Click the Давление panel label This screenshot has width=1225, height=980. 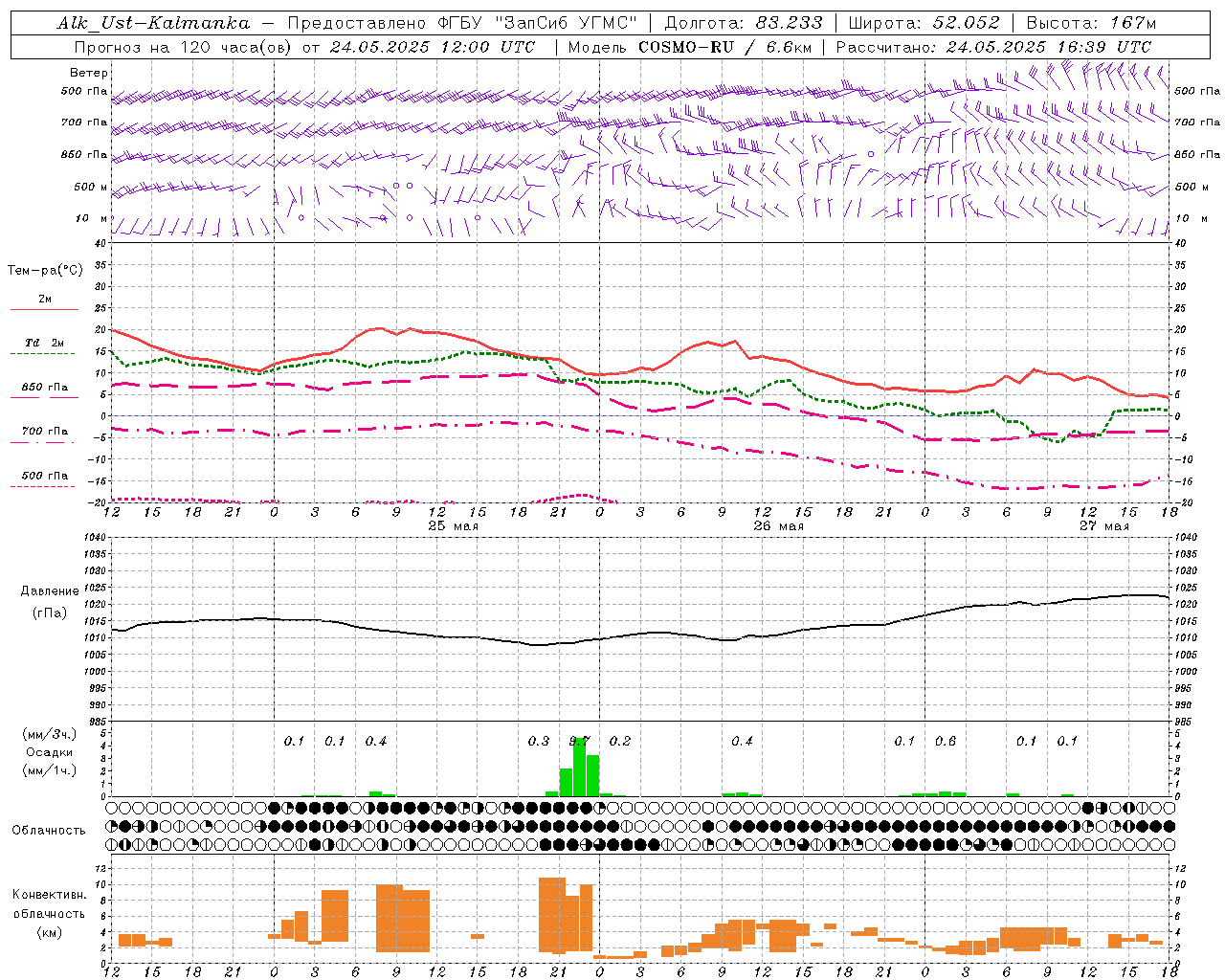point(49,591)
